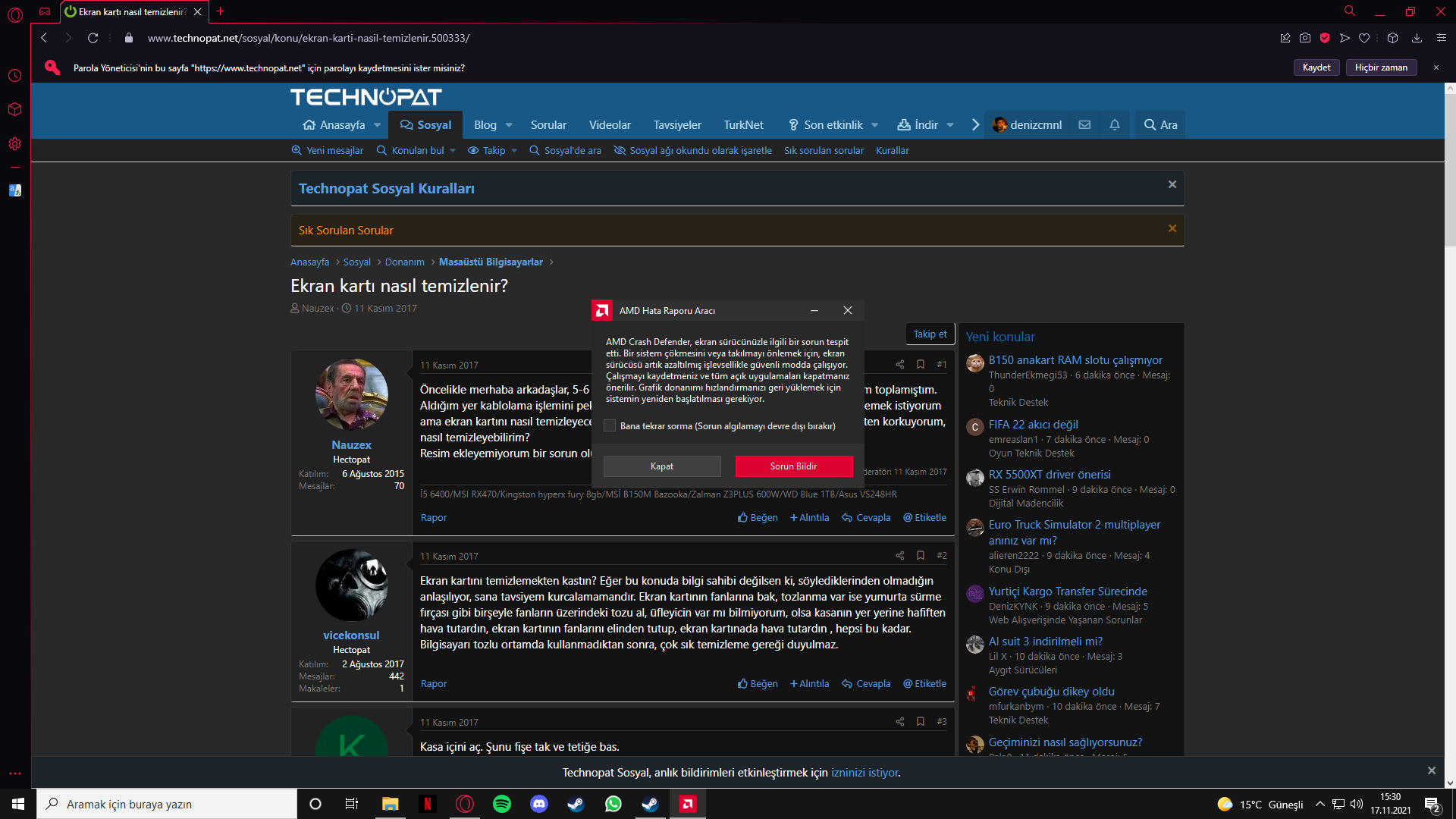
Task: Open the inbox envelope icon in the site header
Action: pos(1084,125)
